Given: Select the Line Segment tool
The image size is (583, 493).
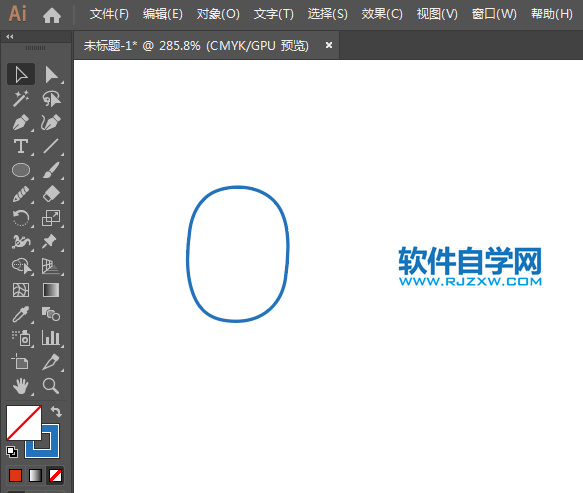Looking at the screenshot, I should [x=51, y=146].
